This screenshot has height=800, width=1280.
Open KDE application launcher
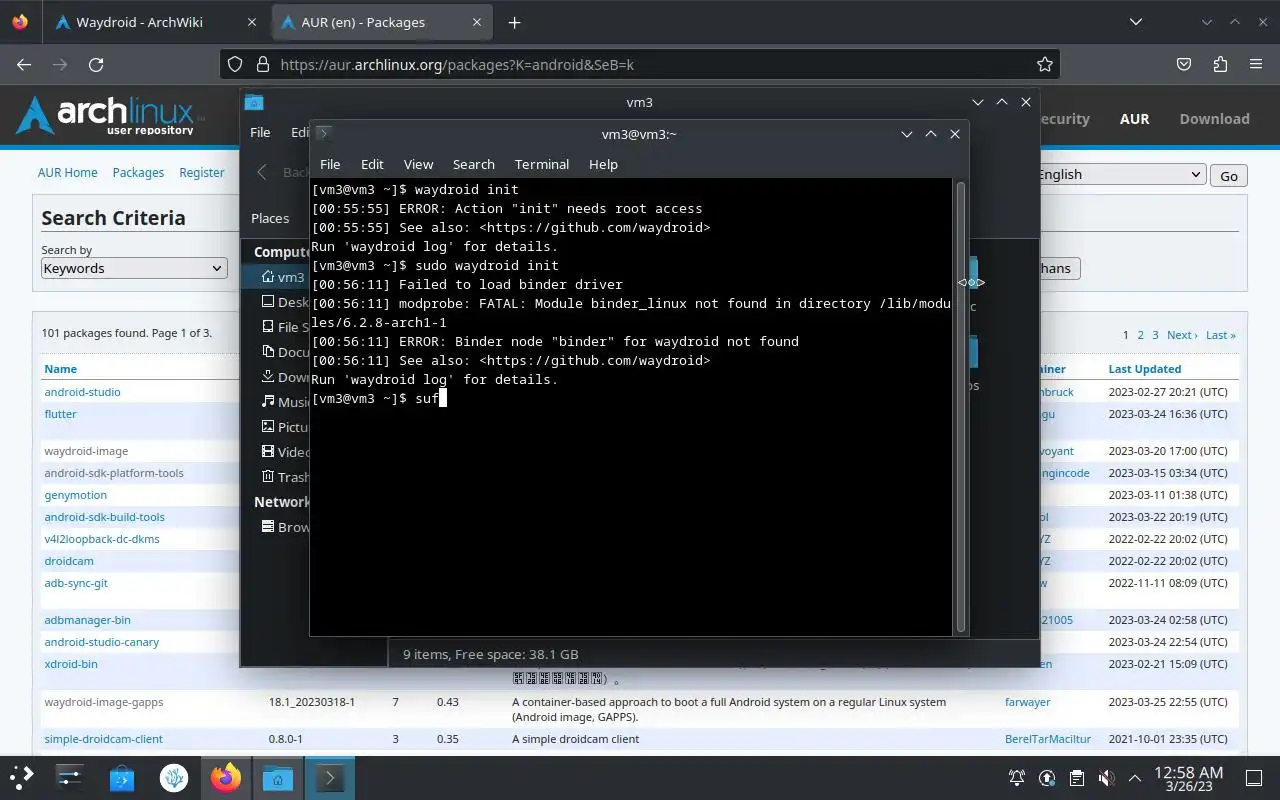(22, 777)
